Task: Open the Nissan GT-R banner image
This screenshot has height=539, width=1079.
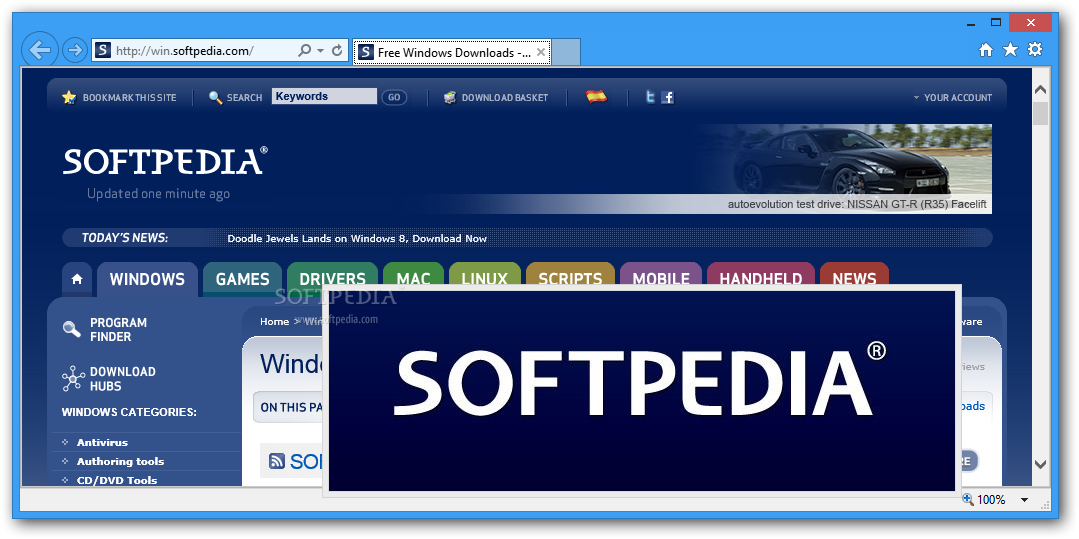Action: [843, 169]
